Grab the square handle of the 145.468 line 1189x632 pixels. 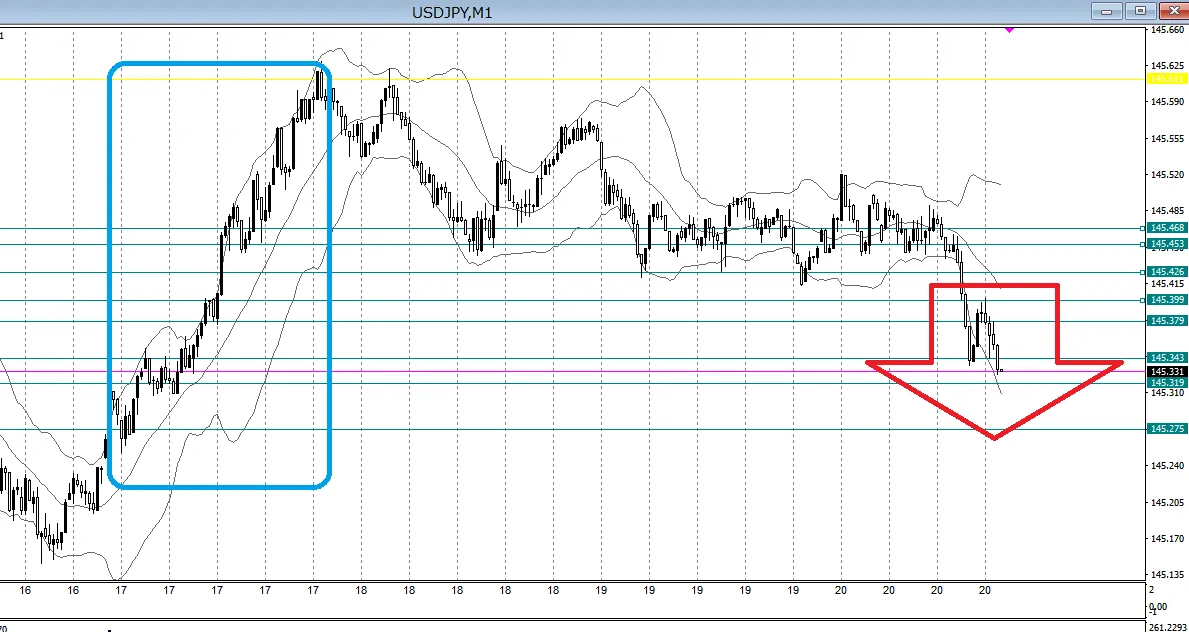(1143, 228)
